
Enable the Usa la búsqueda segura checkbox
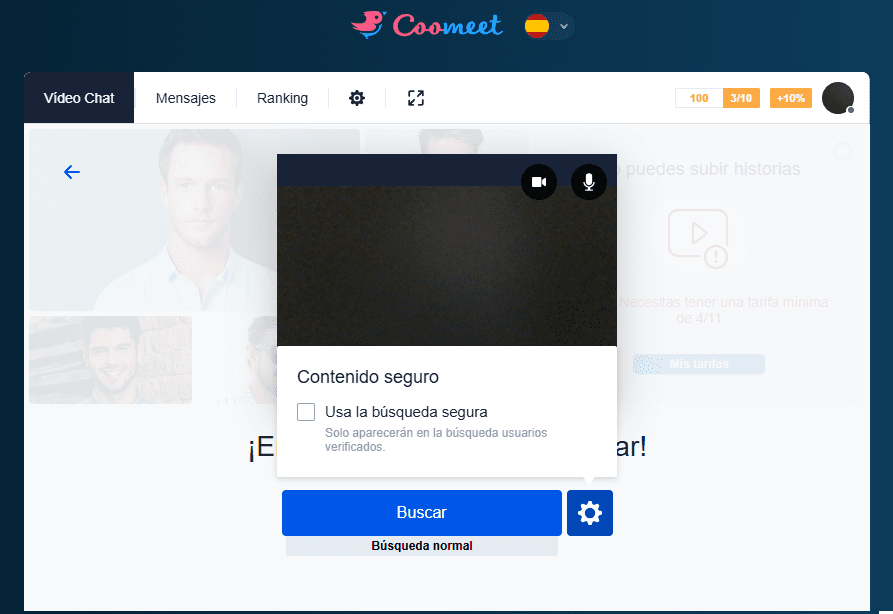[304, 411]
